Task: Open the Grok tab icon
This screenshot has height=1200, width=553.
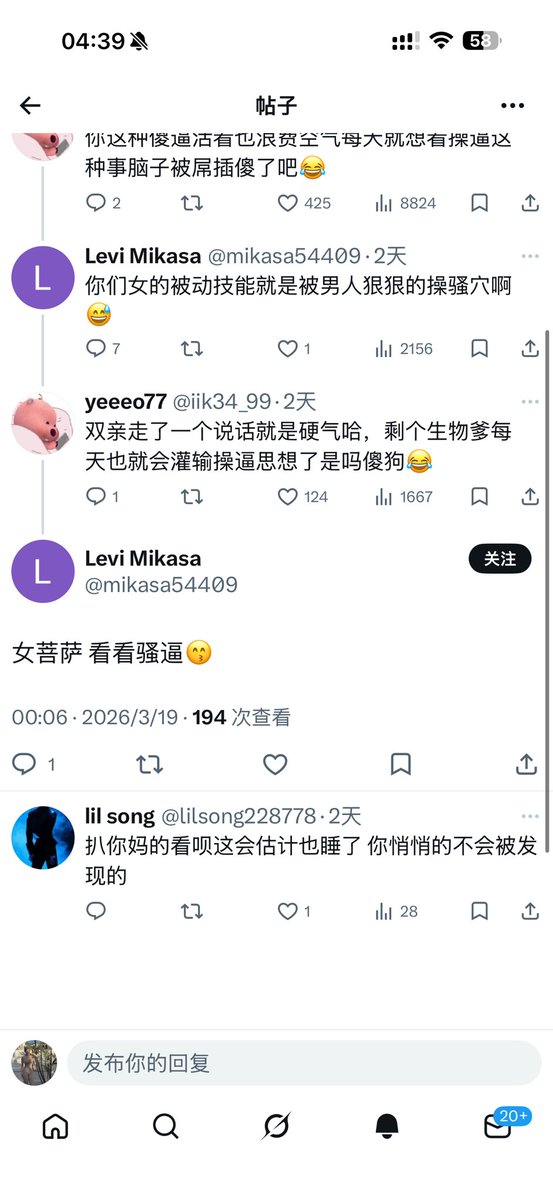Action: 276,1126
